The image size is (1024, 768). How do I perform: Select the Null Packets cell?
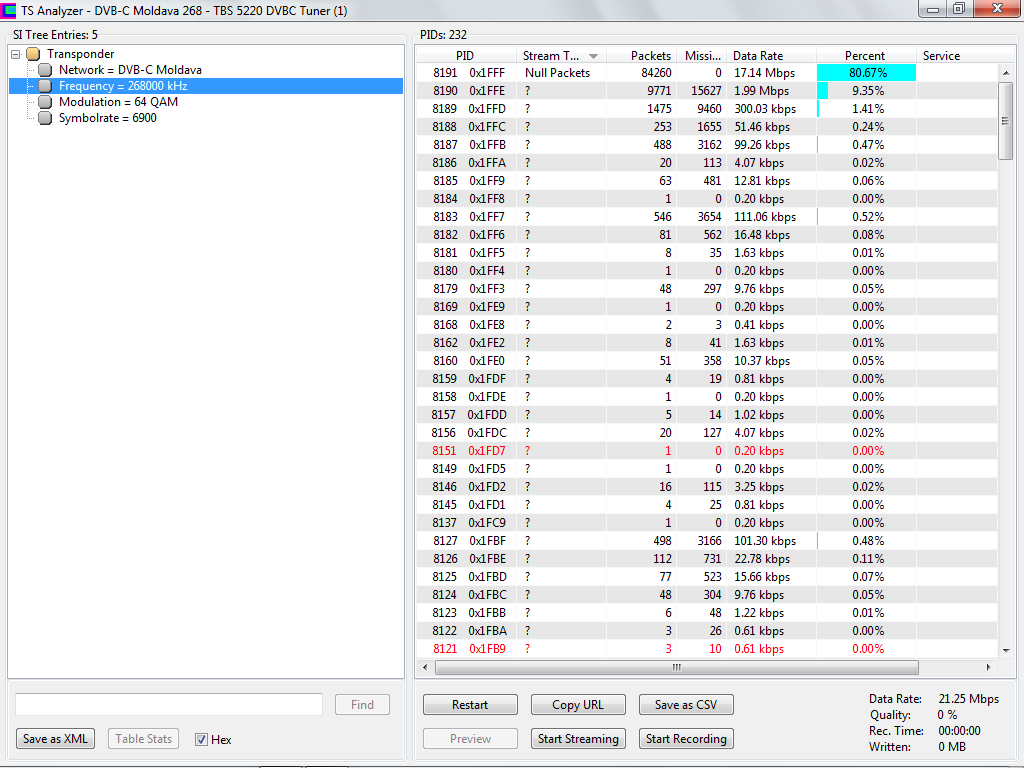coord(557,73)
